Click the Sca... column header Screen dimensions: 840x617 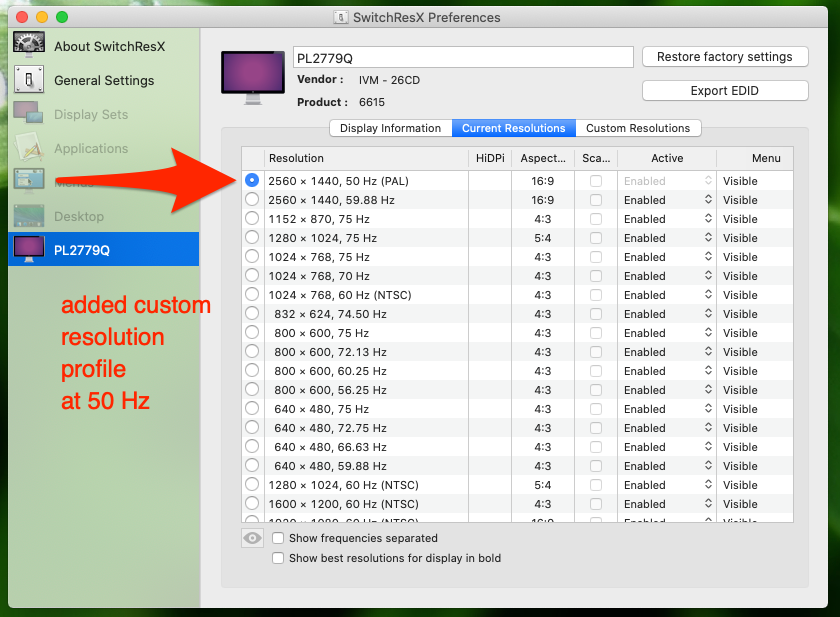(x=596, y=158)
